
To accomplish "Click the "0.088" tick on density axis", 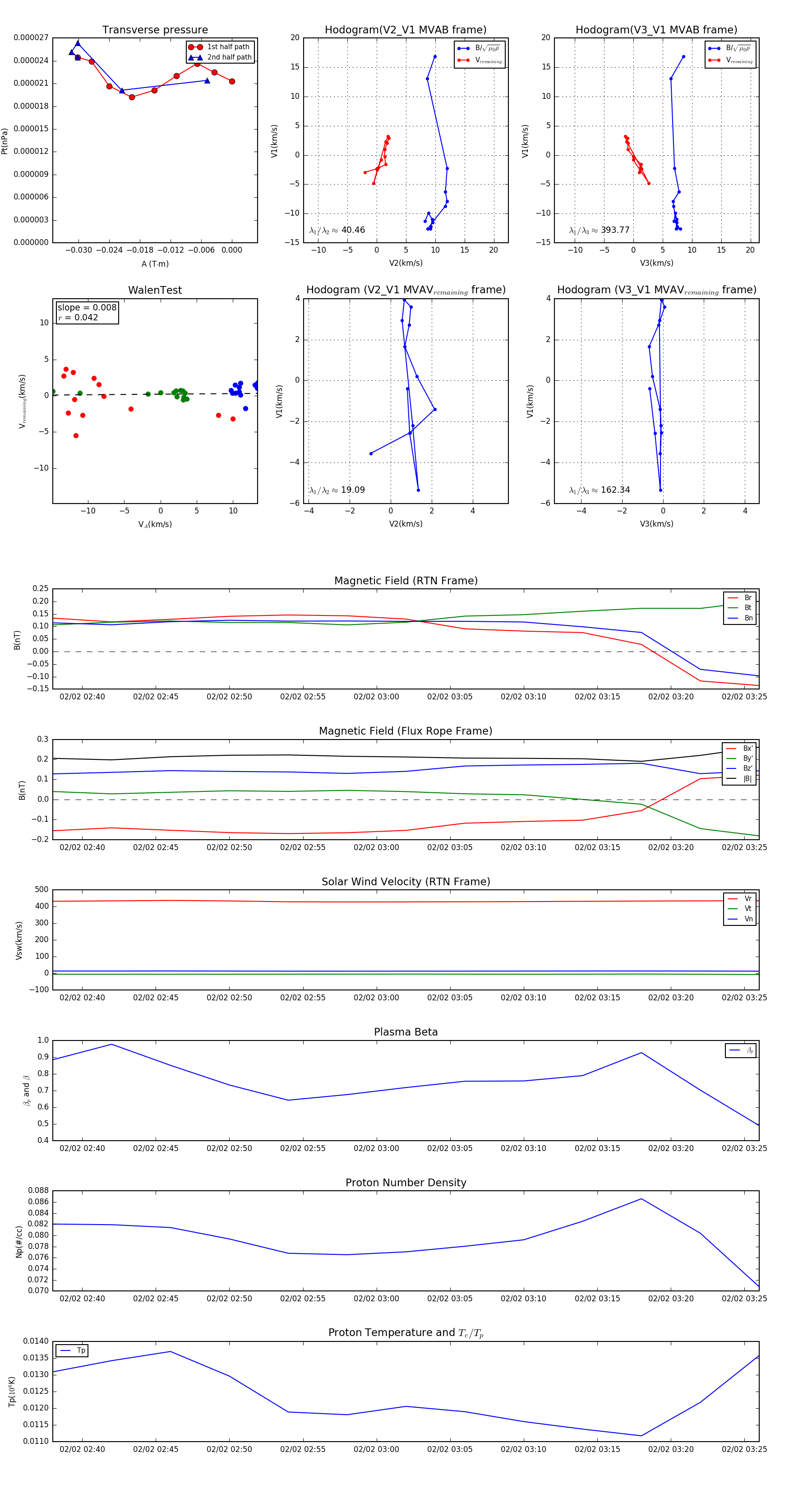I will coord(38,1191).
